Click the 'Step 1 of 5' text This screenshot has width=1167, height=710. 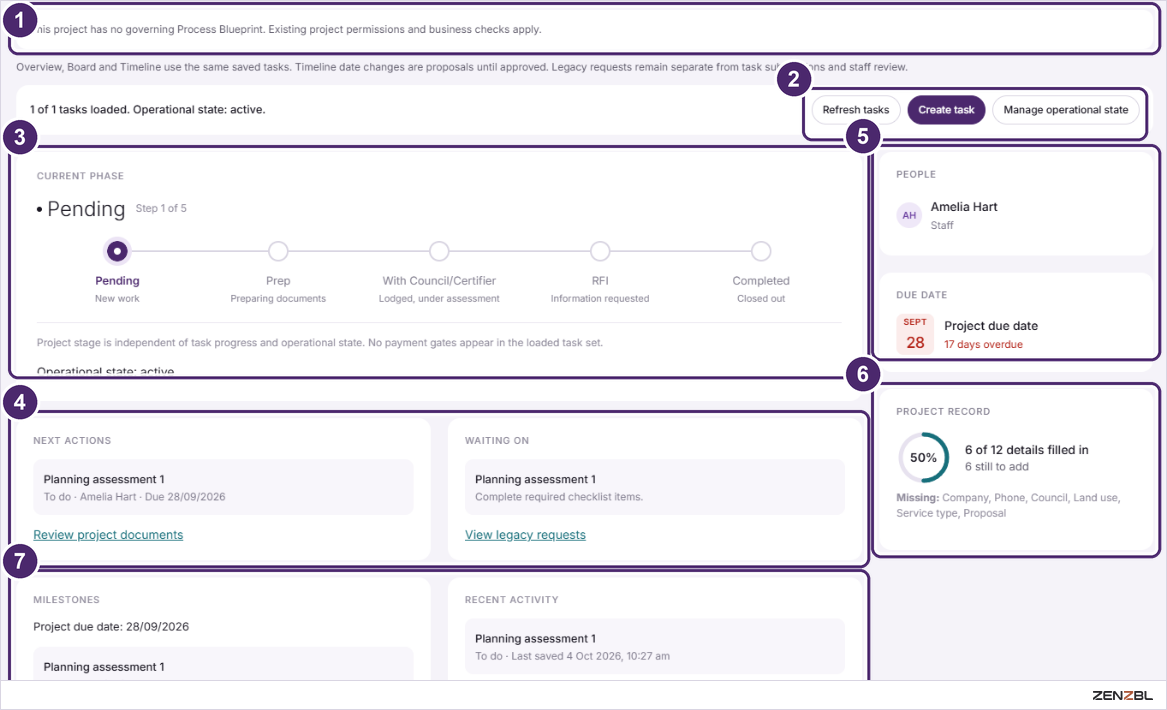161,208
